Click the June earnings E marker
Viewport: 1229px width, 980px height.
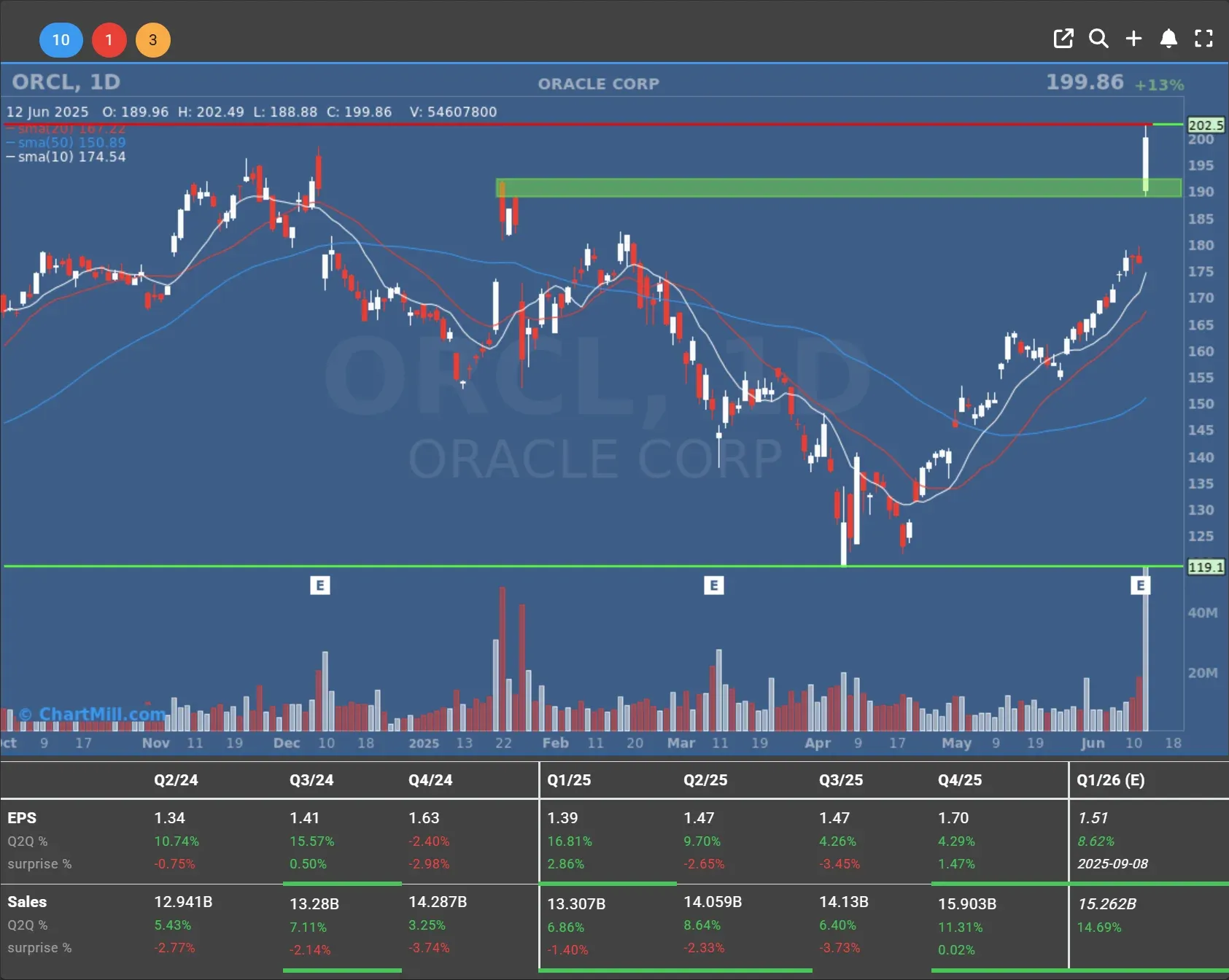tap(1140, 586)
